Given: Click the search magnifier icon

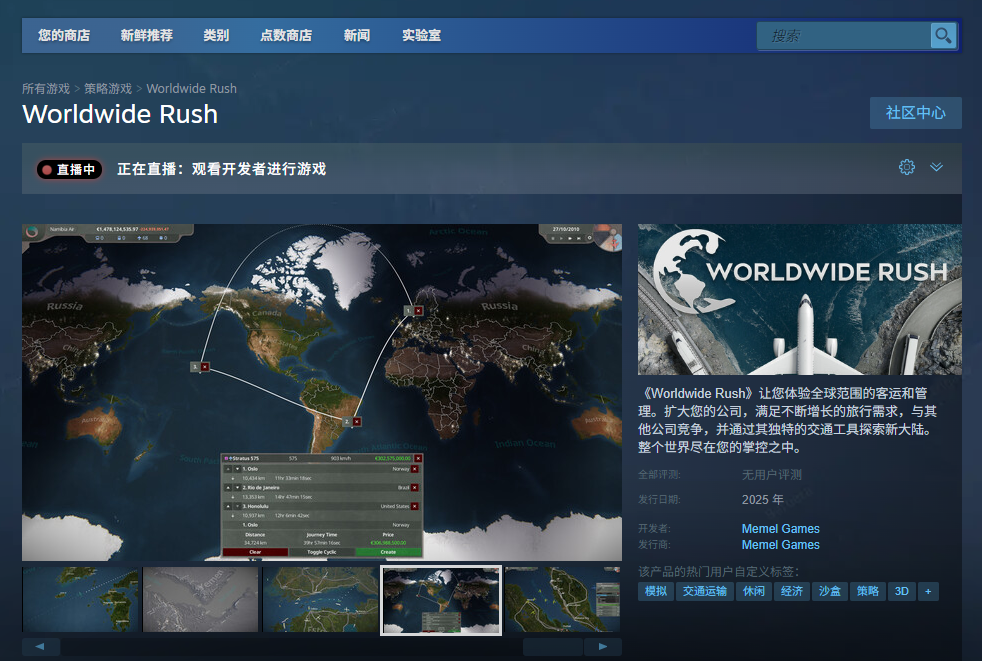Looking at the screenshot, I should [941, 35].
